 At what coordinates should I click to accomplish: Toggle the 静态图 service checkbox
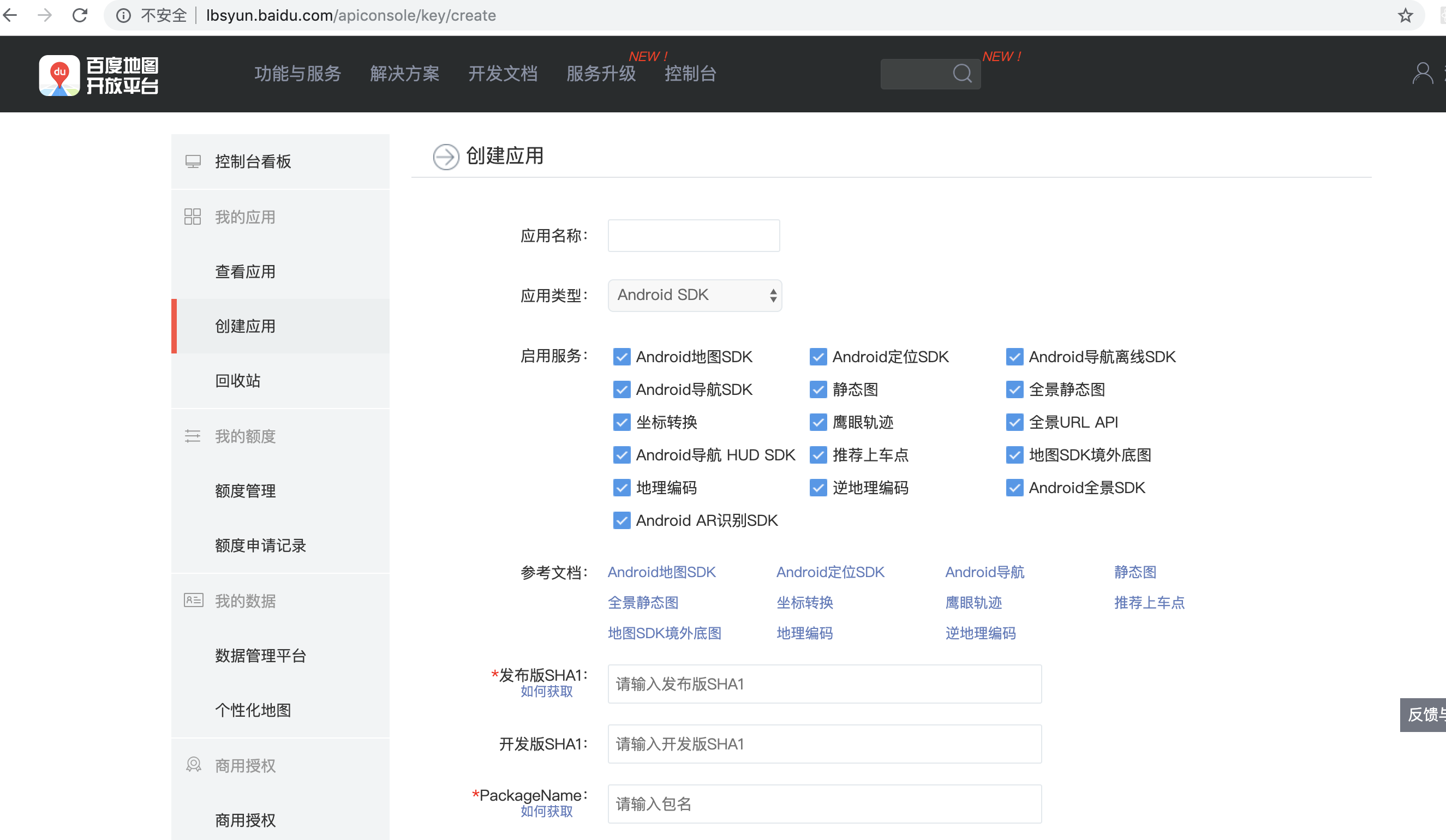818,389
